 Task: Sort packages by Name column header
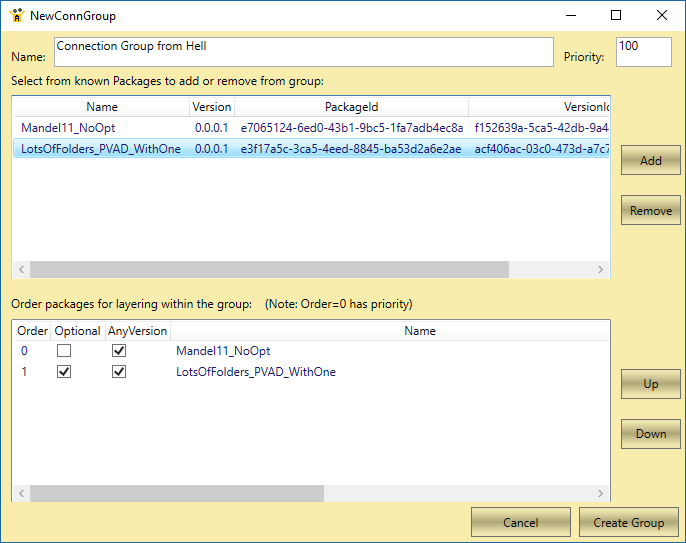pyautogui.click(x=102, y=107)
